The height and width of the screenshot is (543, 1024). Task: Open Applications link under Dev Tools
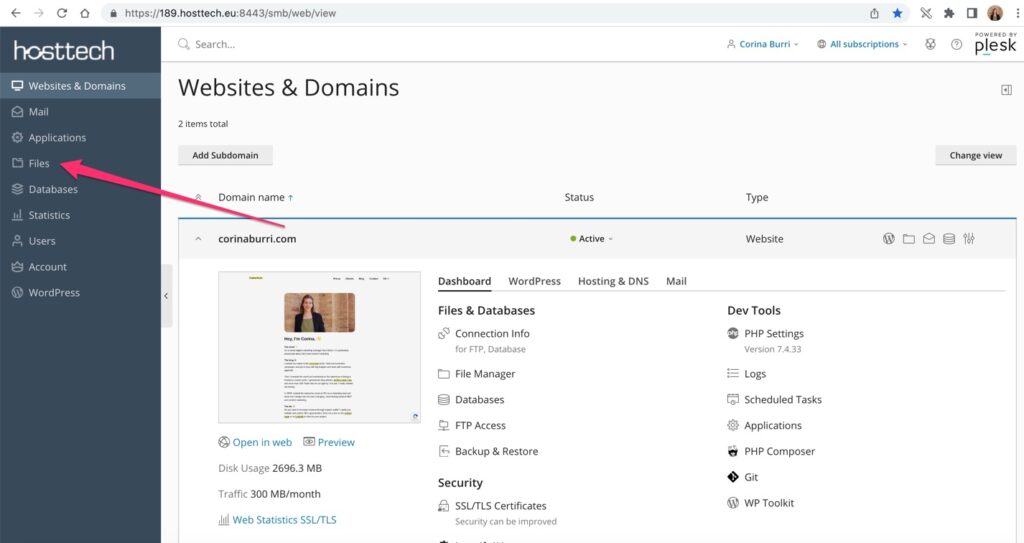coord(773,425)
